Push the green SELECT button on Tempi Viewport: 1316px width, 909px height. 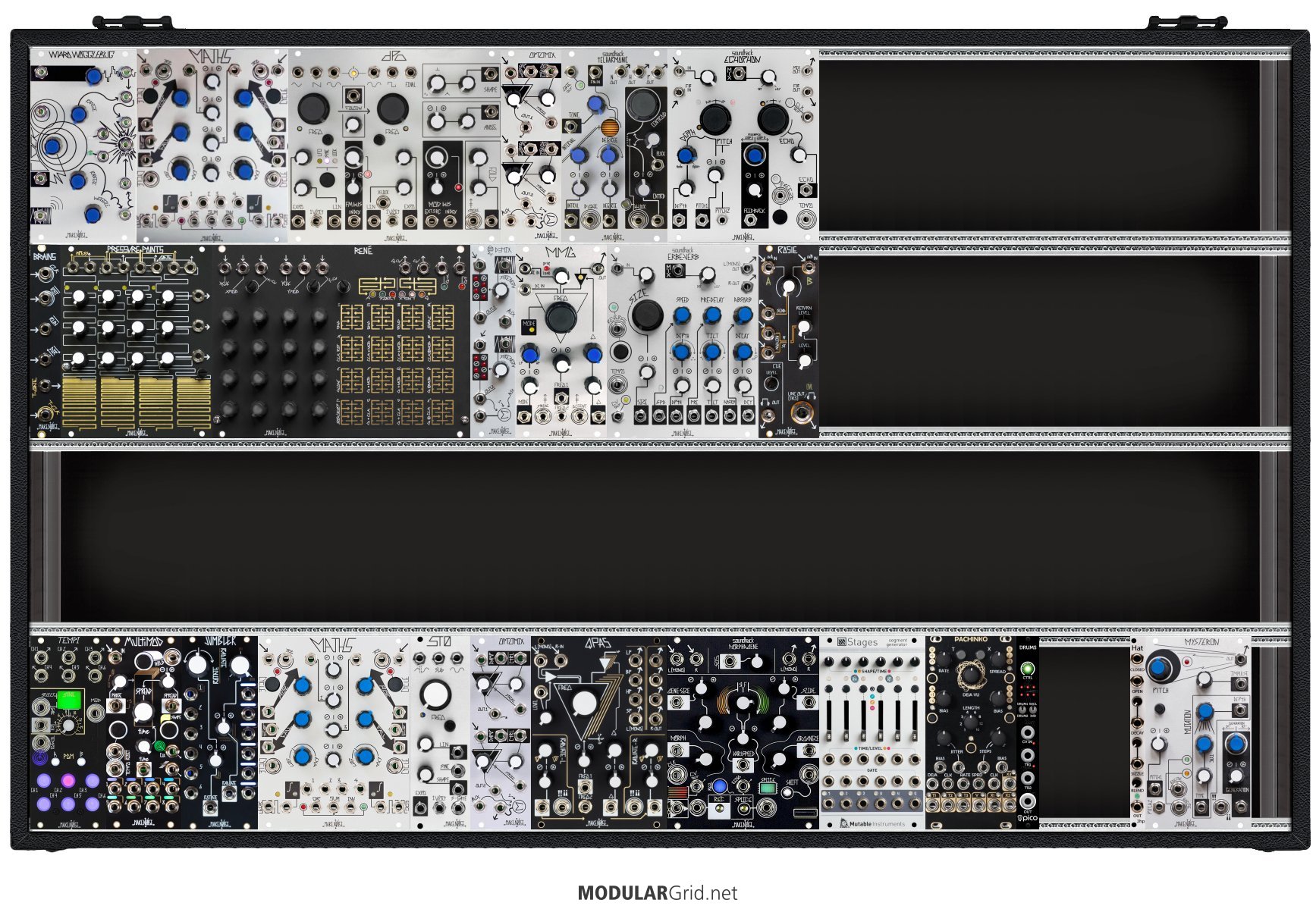point(68,701)
